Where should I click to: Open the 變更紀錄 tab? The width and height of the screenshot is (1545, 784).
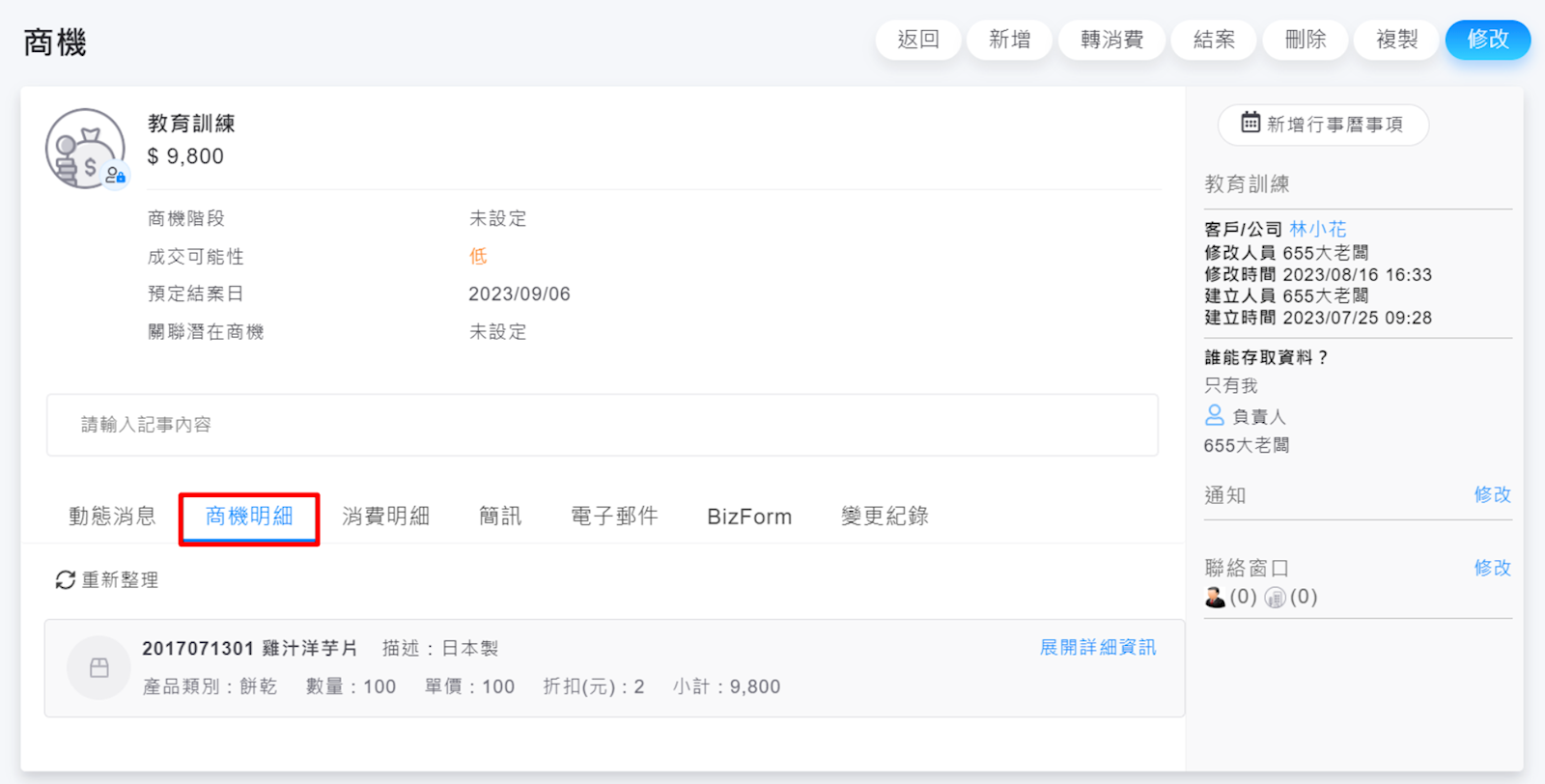click(x=884, y=517)
